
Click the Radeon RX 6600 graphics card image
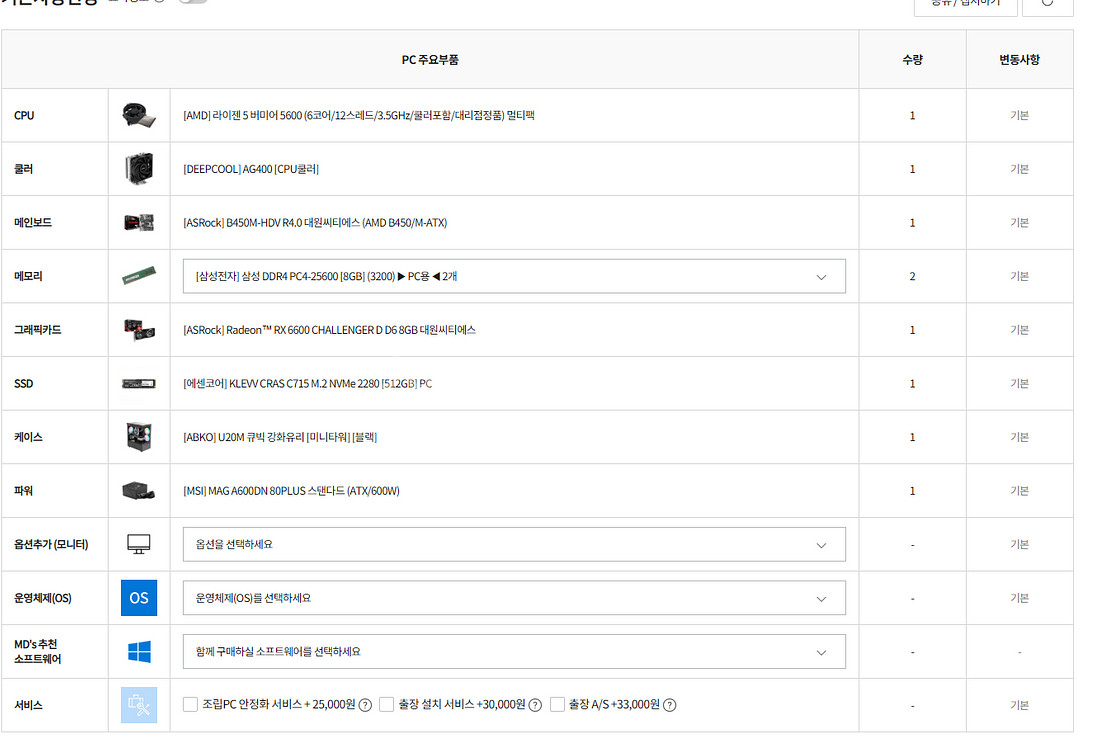tap(139, 330)
